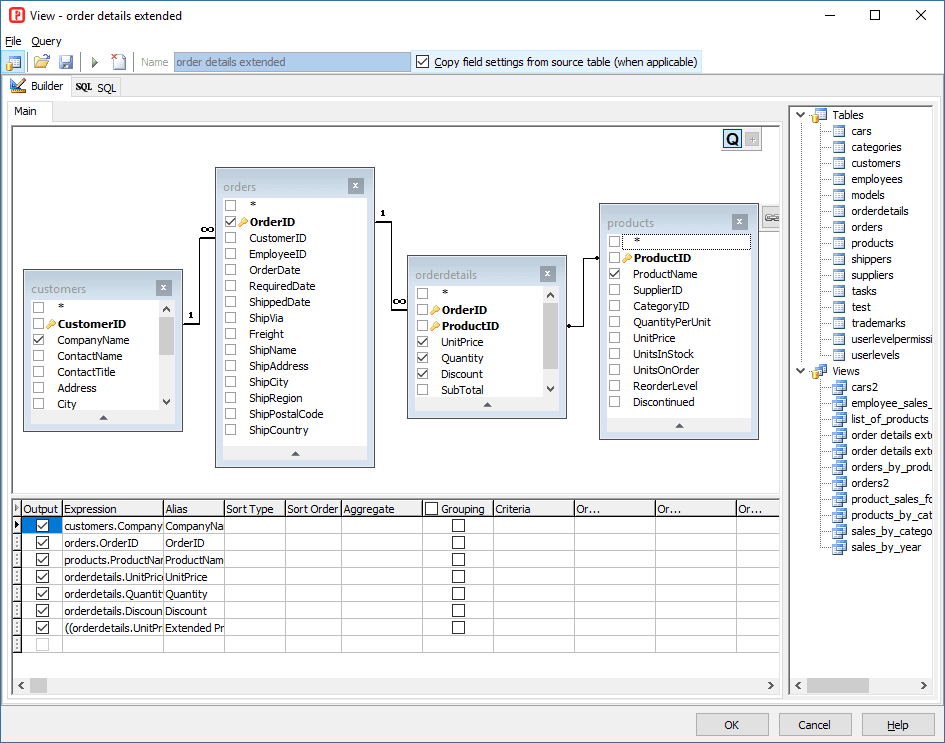This screenshot has width=945, height=743.
Task: Close the orderdetails table box
Action: pos(548,274)
